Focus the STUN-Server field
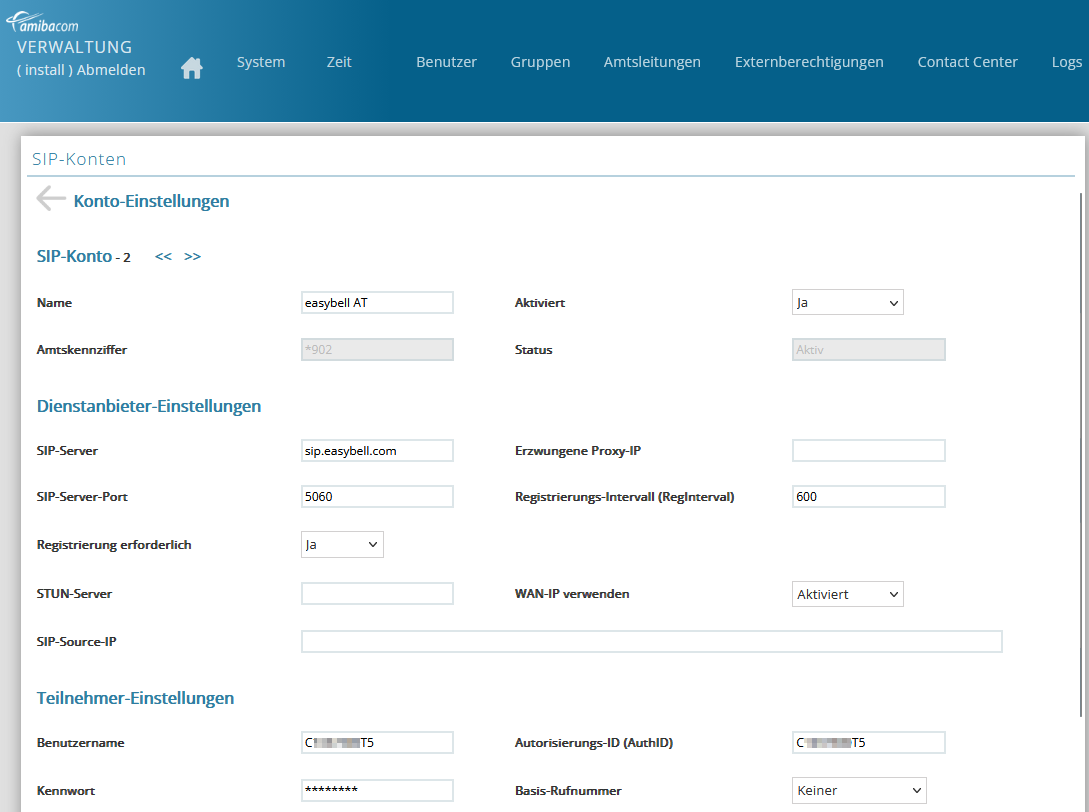 pos(377,594)
